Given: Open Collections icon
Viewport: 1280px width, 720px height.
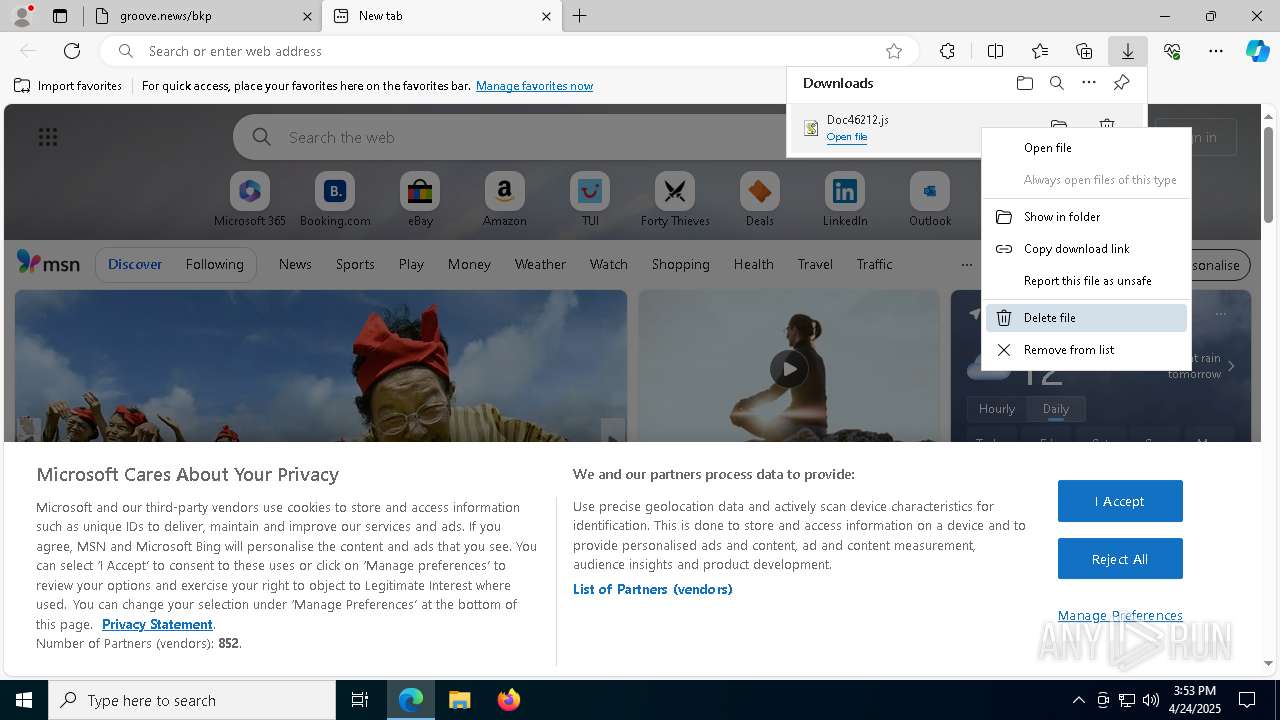Looking at the screenshot, I should [x=1084, y=51].
